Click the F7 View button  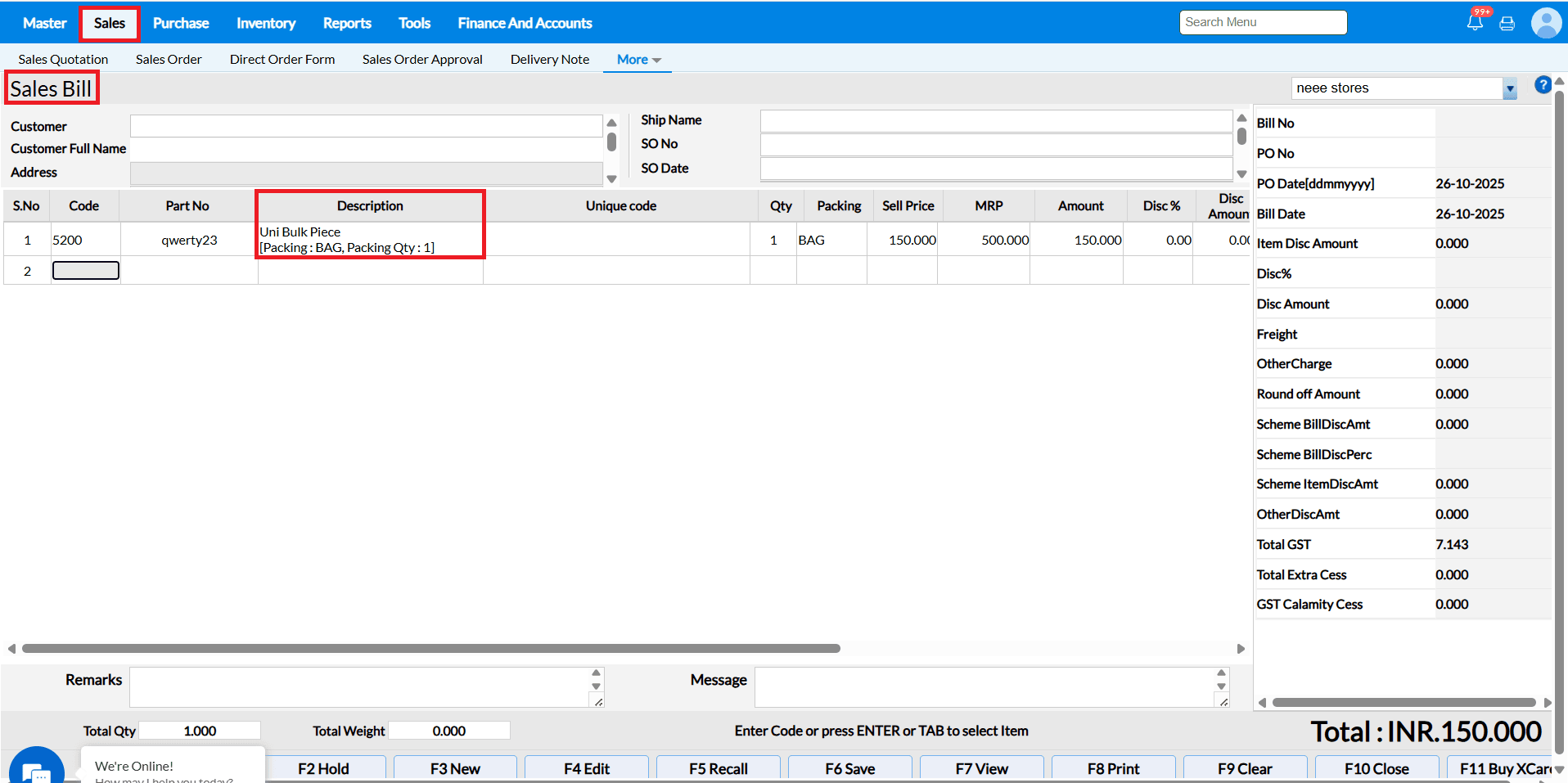point(982,768)
